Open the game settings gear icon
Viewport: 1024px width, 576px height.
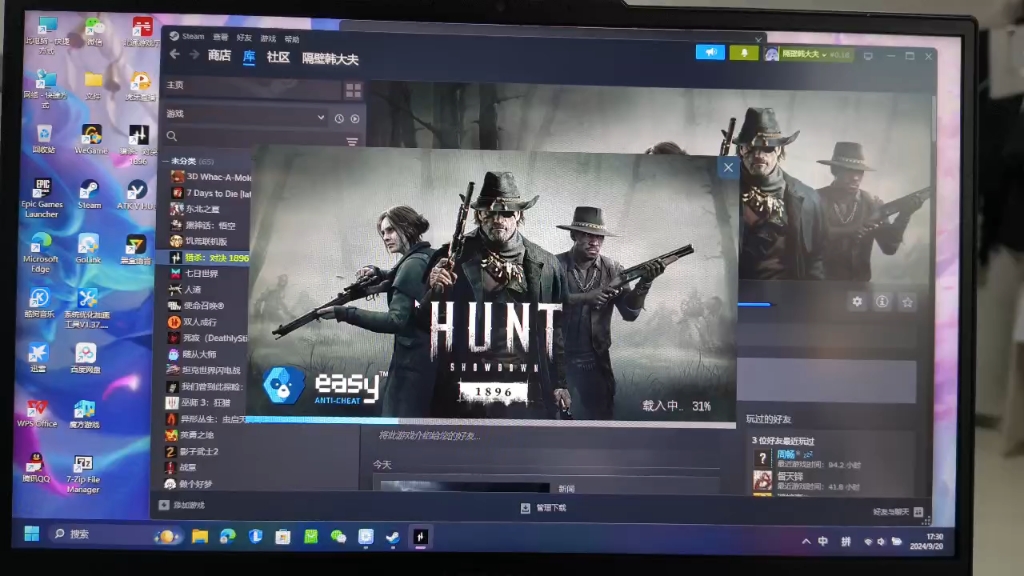[857, 300]
